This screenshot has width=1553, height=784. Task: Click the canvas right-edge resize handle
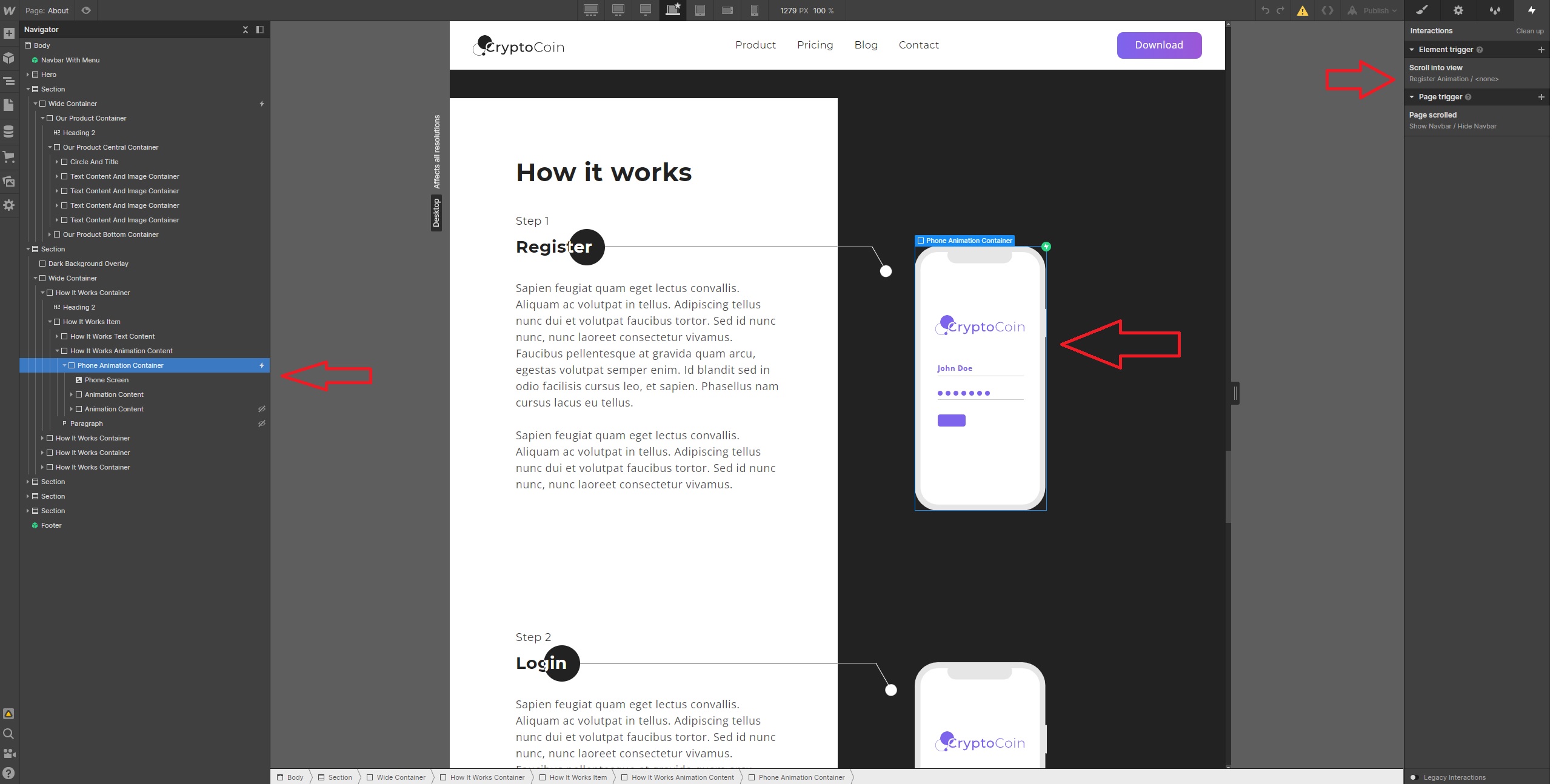(x=1235, y=393)
